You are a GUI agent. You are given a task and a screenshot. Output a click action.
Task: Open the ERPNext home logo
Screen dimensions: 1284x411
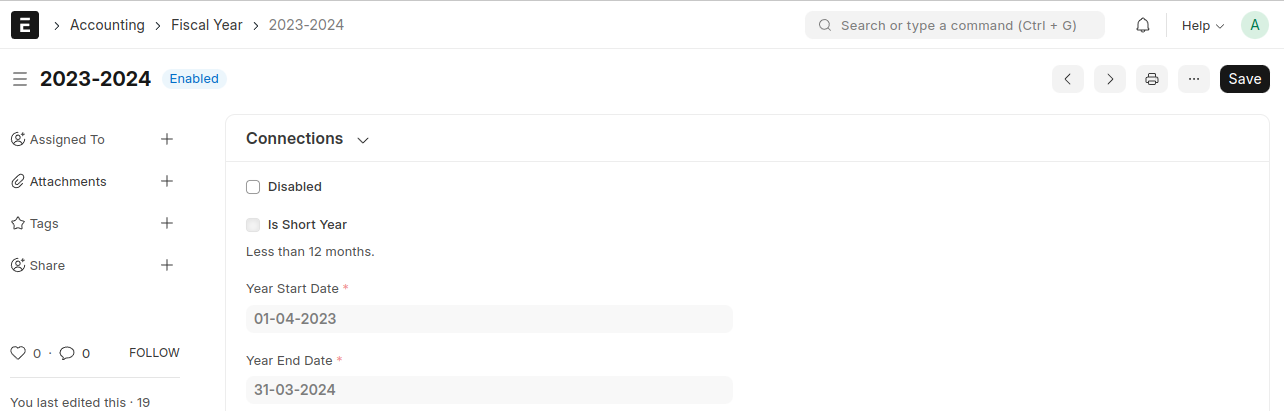(x=25, y=25)
